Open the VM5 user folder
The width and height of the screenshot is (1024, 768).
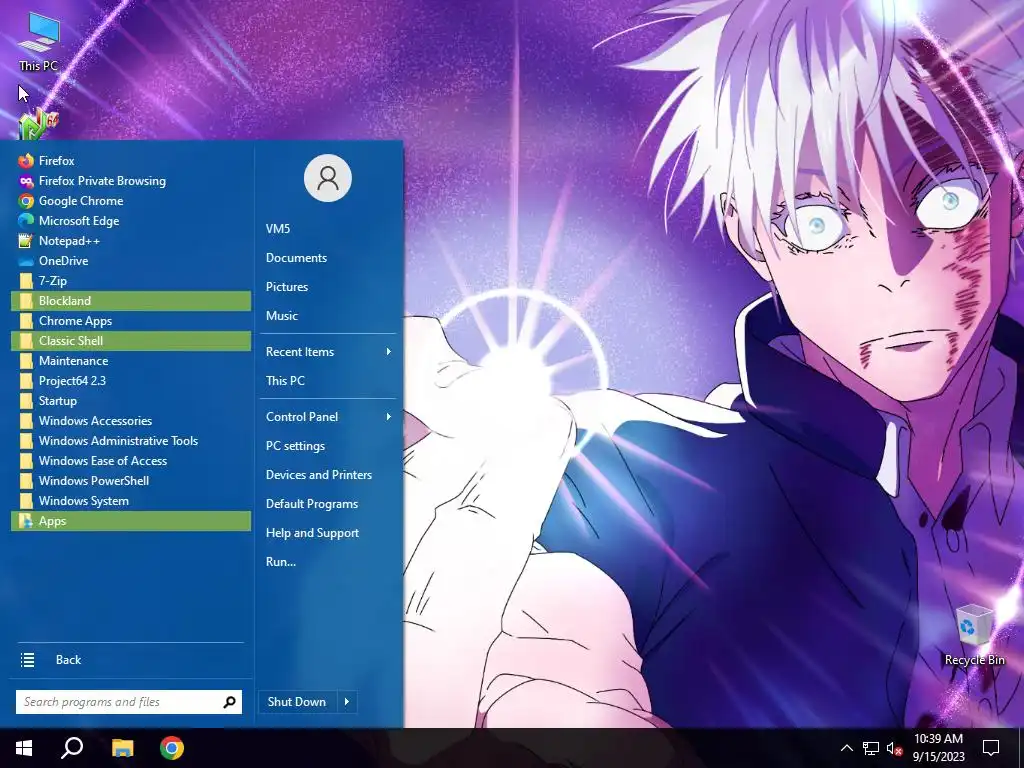(x=328, y=229)
